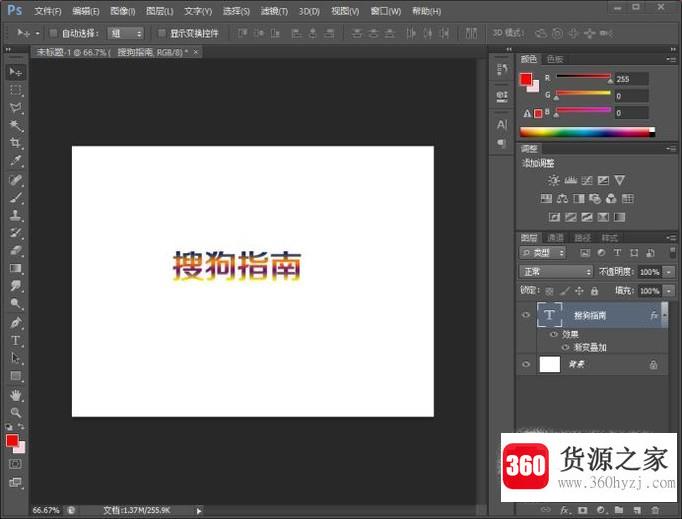682x519 pixels.
Task: Open the 窗口(W) menu
Action: pos(385,11)
